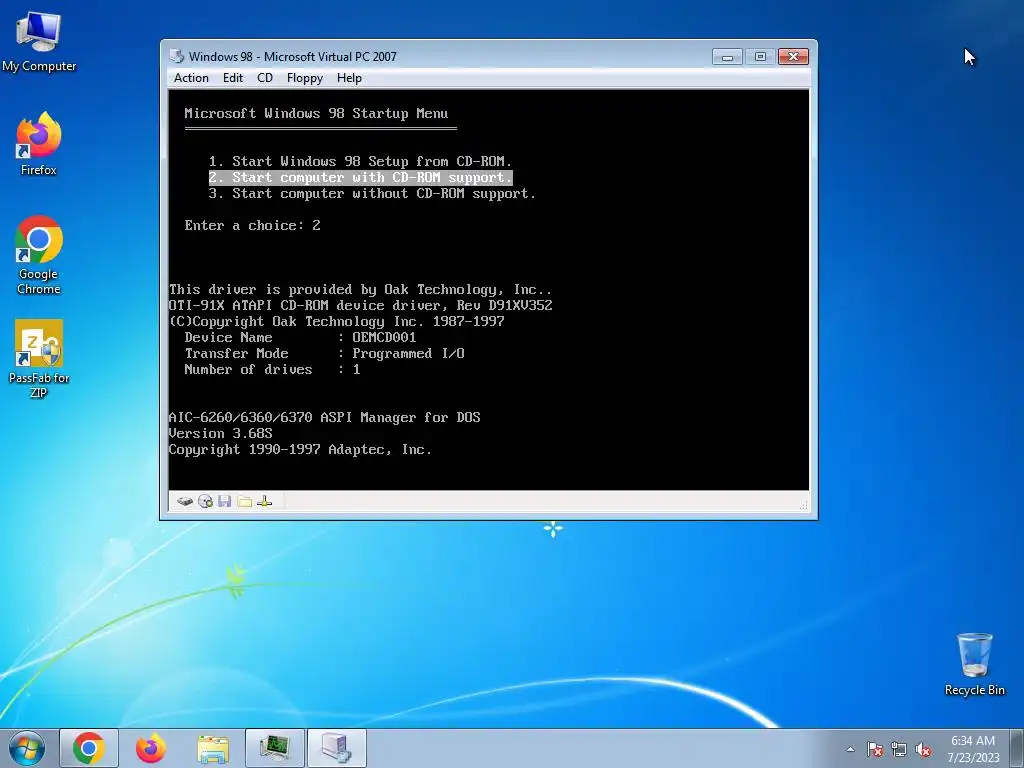Select My Computer desktop icon
The image size is (1024, 768).
(x=39, y=42)
